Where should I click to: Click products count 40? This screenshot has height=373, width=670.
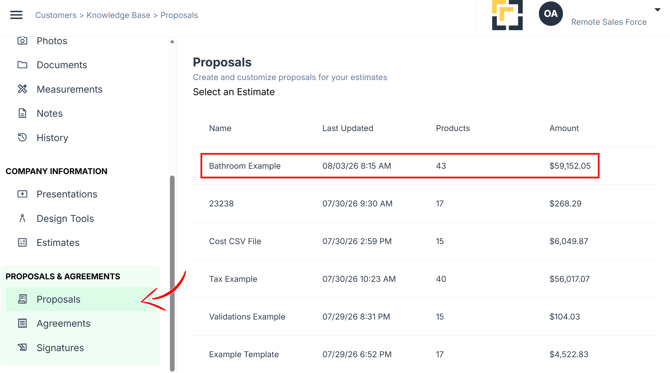click(441, 279)
